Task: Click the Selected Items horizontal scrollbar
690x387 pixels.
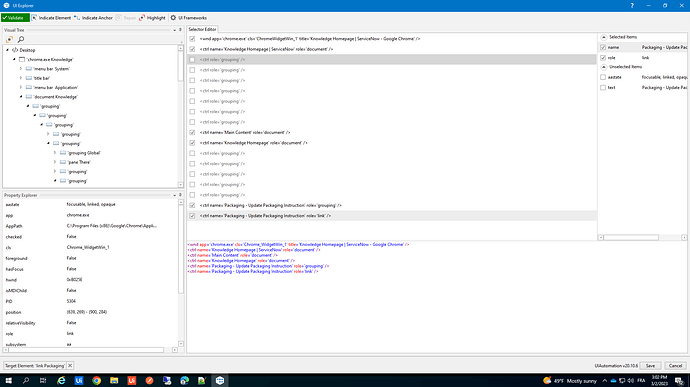Action: (631, 237)
